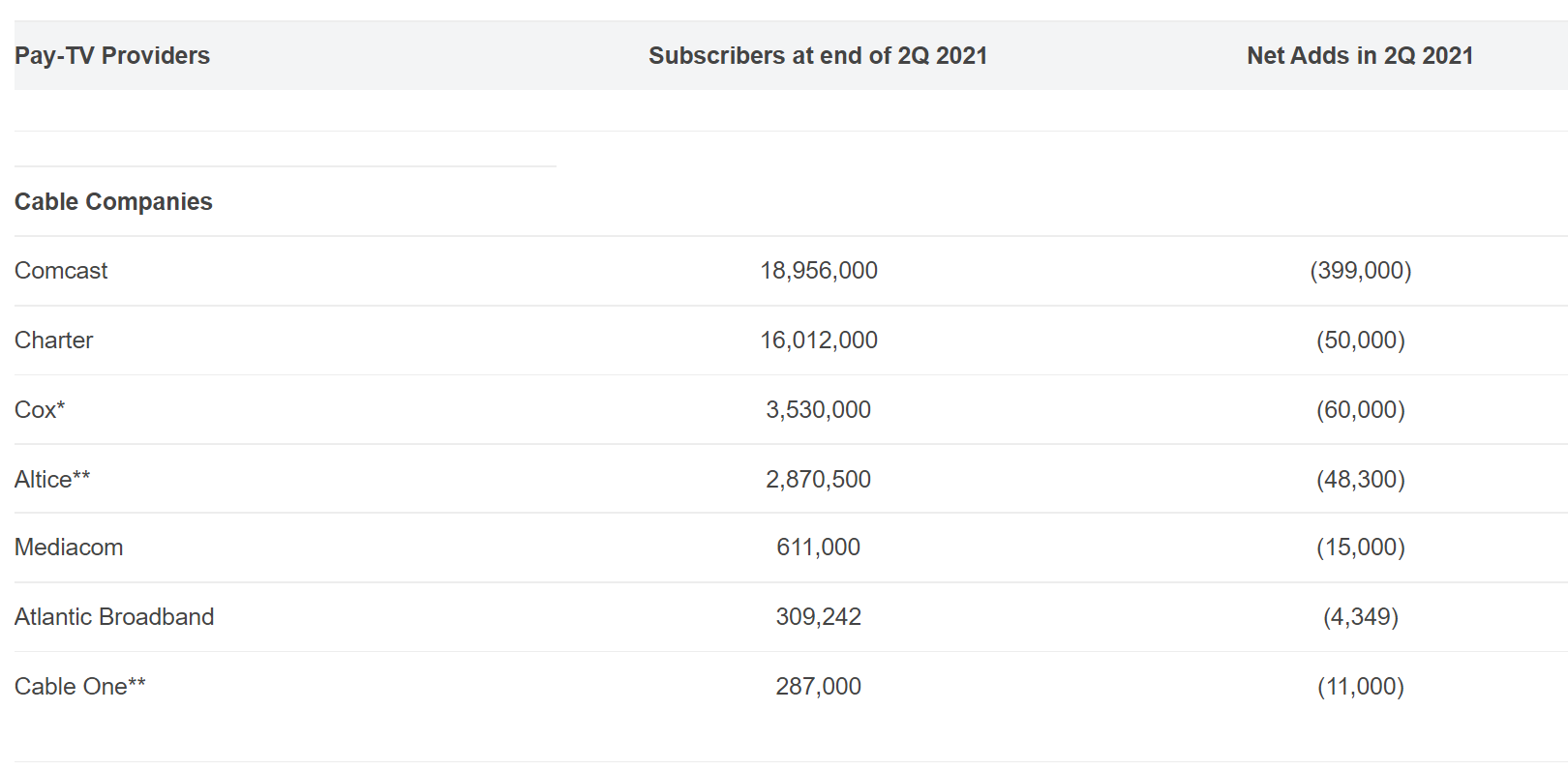Click the Mediacom provider name

(69, 548)
